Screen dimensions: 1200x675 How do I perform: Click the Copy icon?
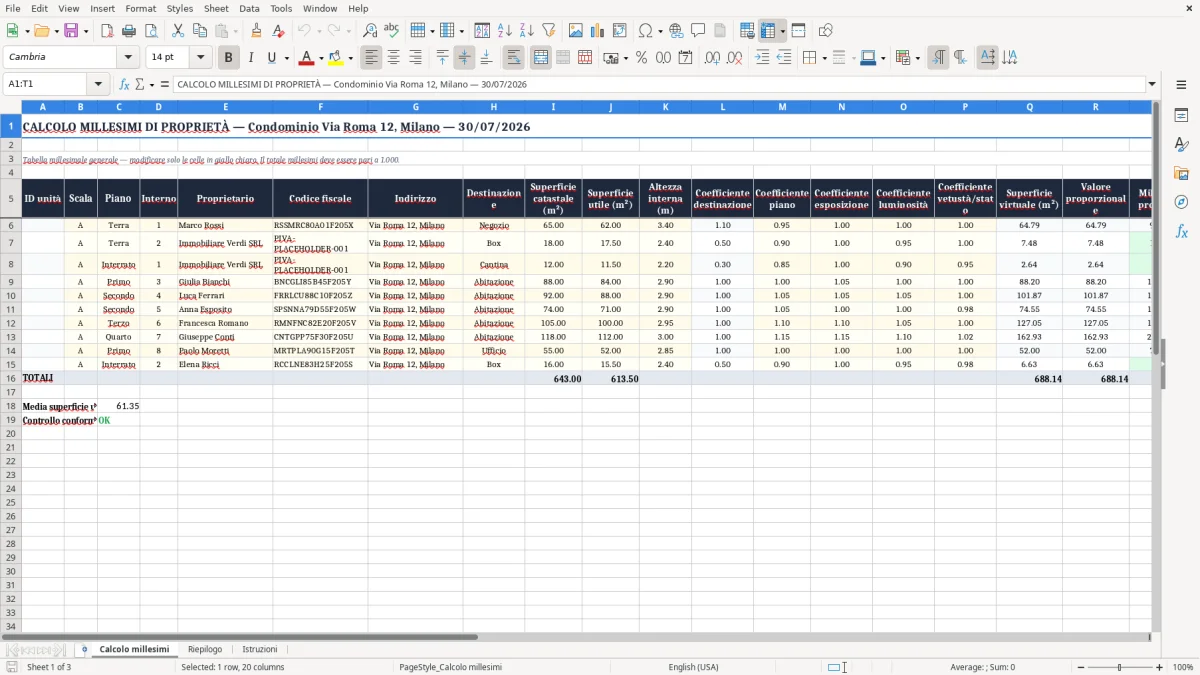(200, 31)
